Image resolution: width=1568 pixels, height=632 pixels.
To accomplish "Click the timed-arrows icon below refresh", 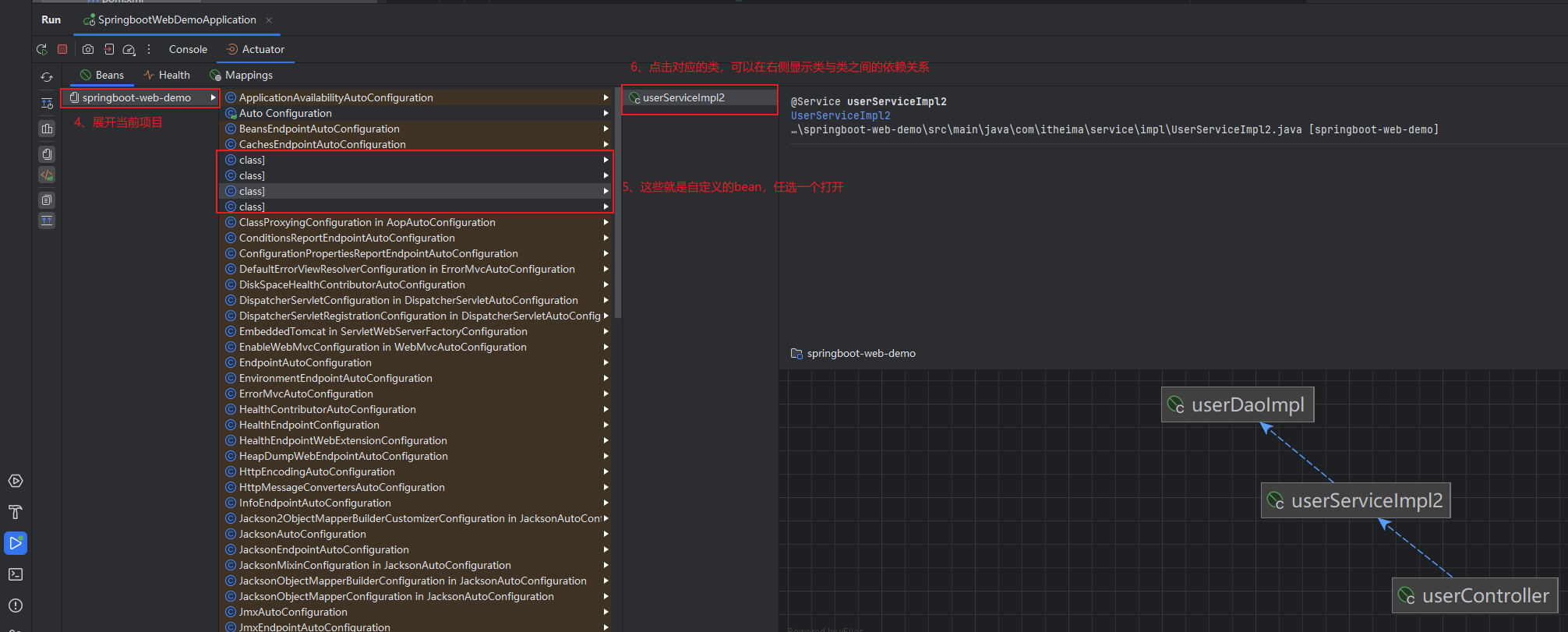I will click(x=47, y=103).
